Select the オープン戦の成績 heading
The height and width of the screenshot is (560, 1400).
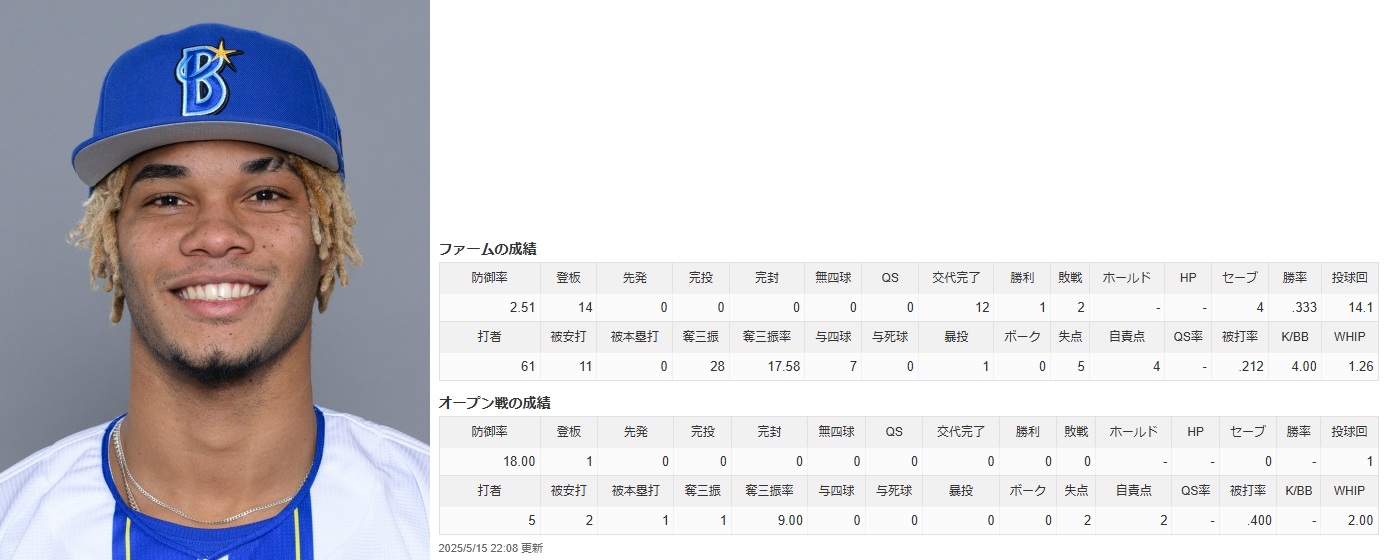(x=495, y=403)
